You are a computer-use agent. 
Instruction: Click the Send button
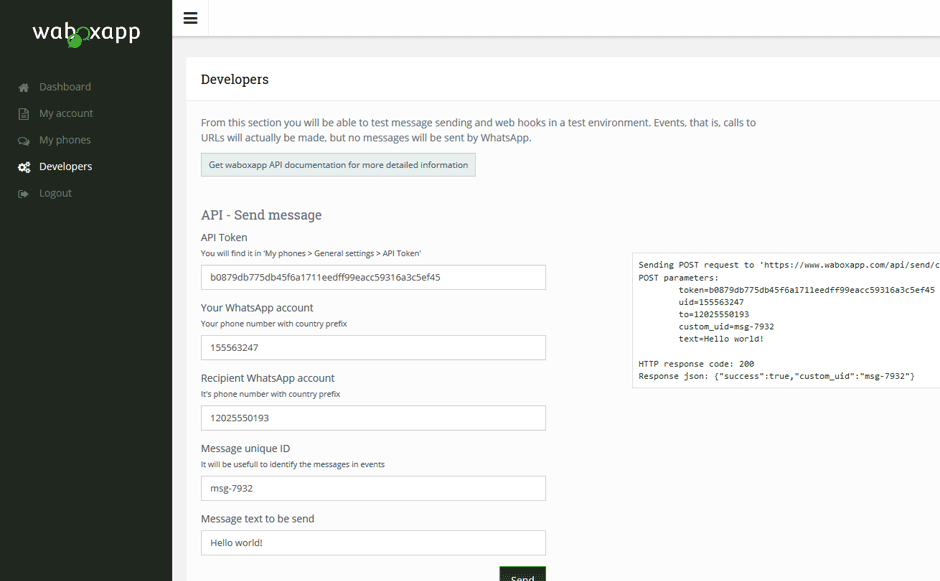(522, 574)
